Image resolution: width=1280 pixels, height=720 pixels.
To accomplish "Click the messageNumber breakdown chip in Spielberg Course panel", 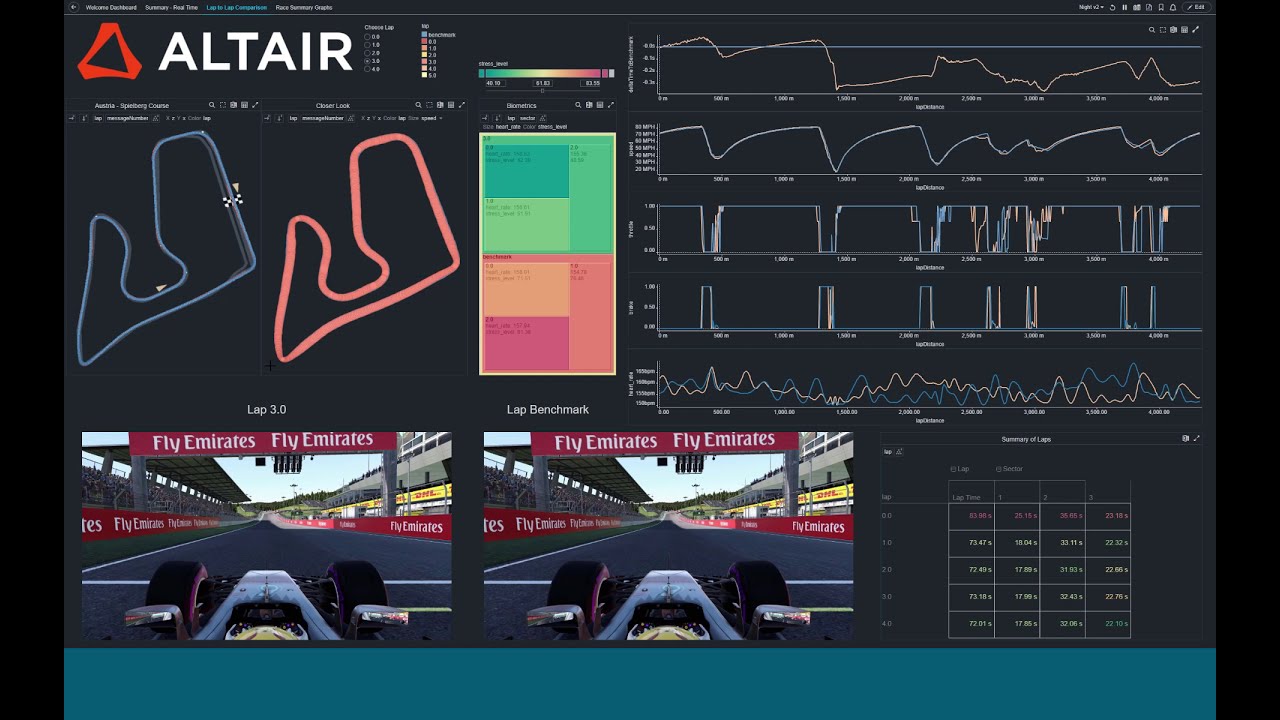I will 127,118.
